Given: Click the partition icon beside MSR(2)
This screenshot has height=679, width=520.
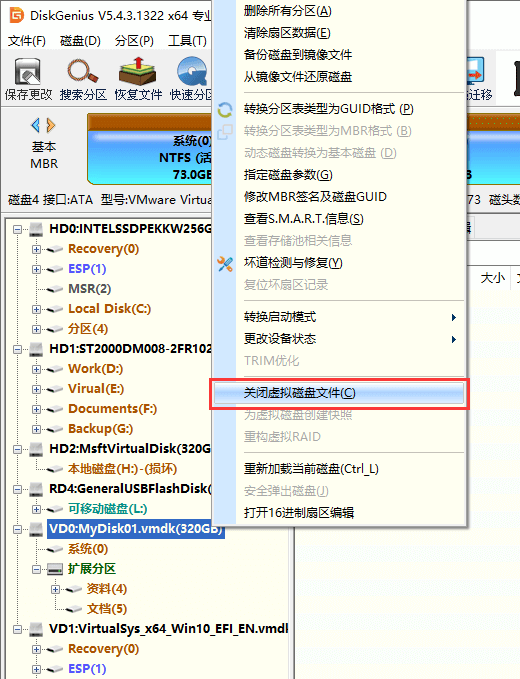Looking at the screenshot, I should coord(55,289).
